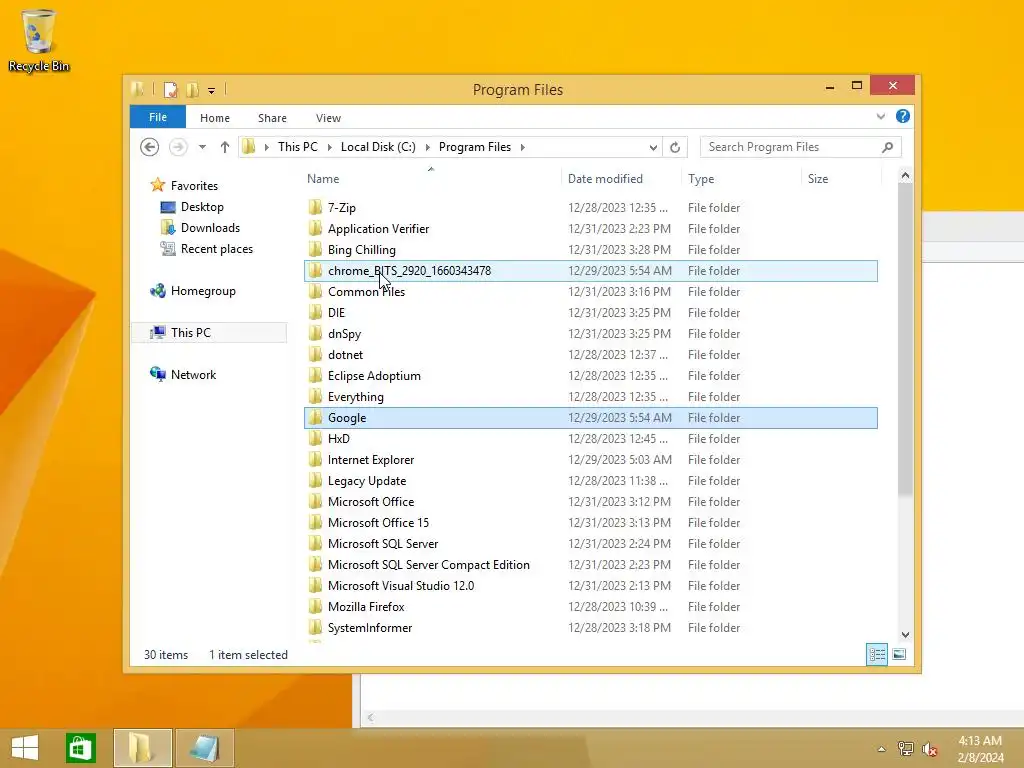This screenshot has height=768, width=1024.
Task: Open Recent places in the navigation pane
Action: (217, 249)
